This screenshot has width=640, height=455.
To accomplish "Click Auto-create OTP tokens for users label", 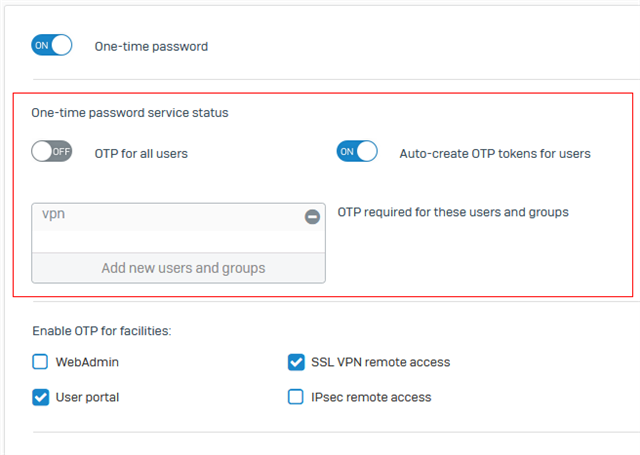I will tap(495, 154).
